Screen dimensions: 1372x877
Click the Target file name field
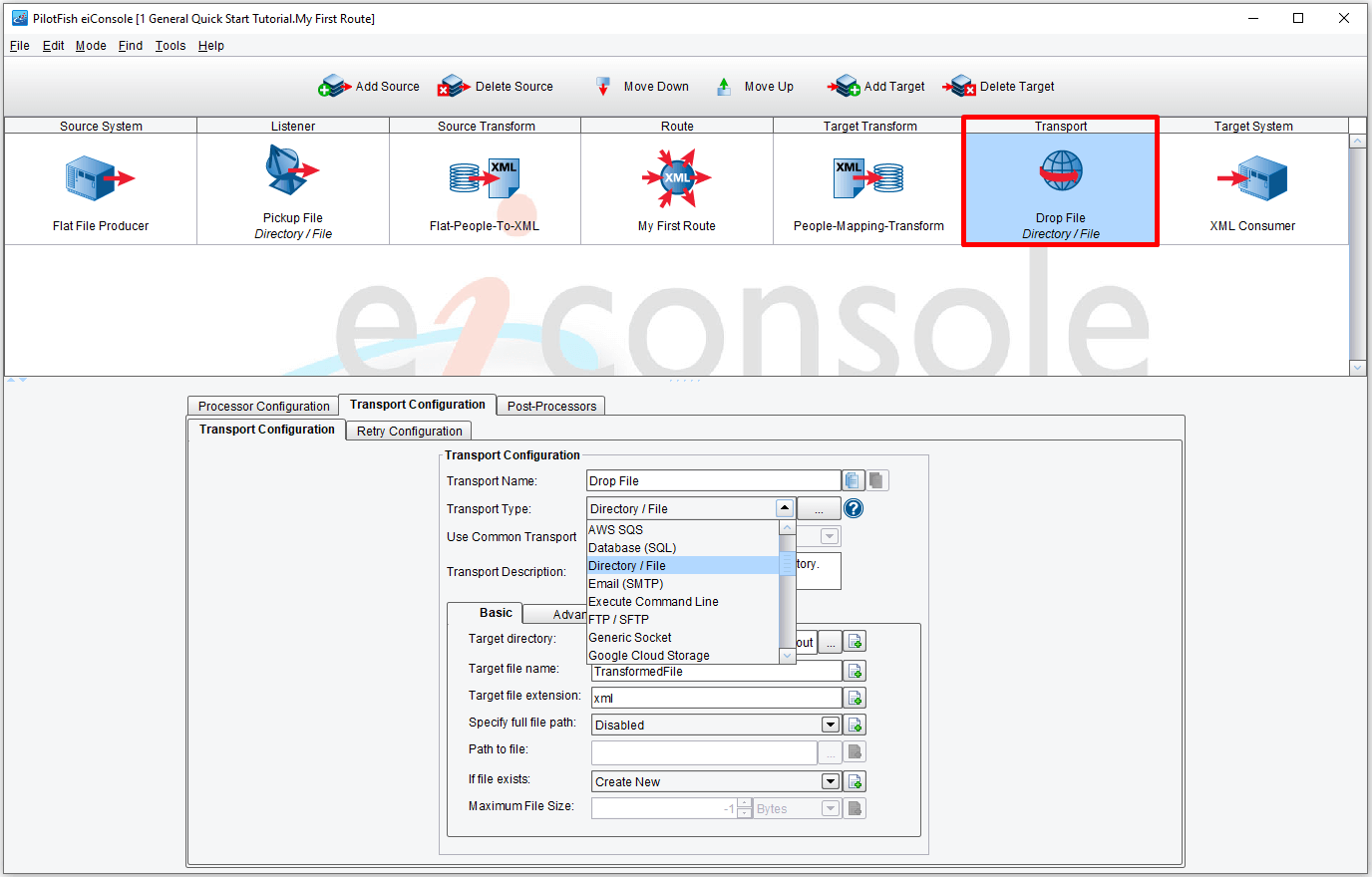coord(717,671)
